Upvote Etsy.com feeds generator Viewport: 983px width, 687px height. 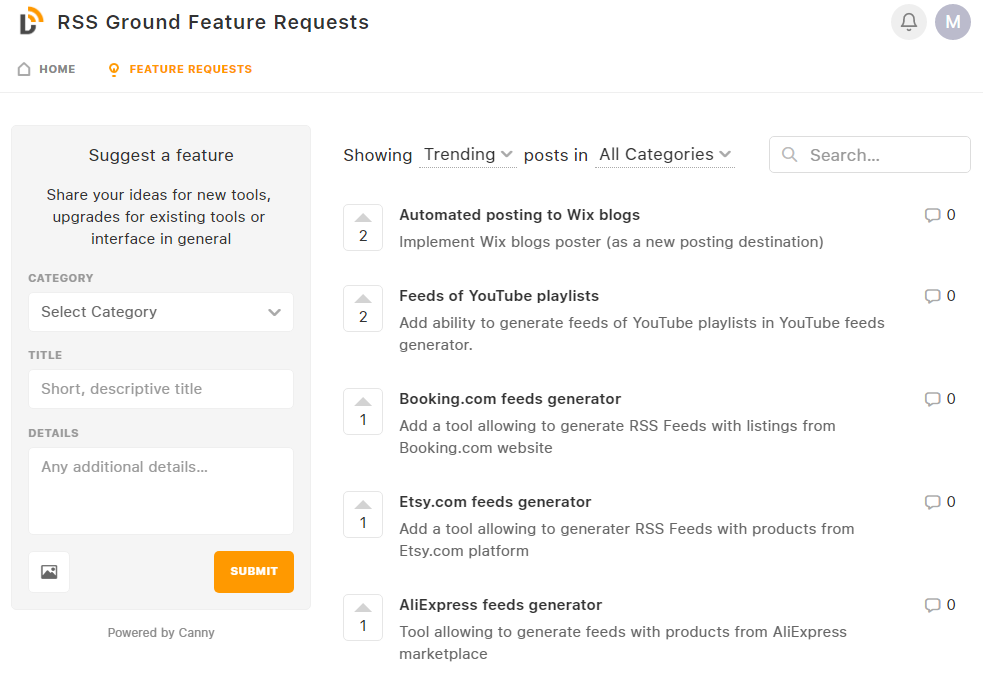pos(363,515)
